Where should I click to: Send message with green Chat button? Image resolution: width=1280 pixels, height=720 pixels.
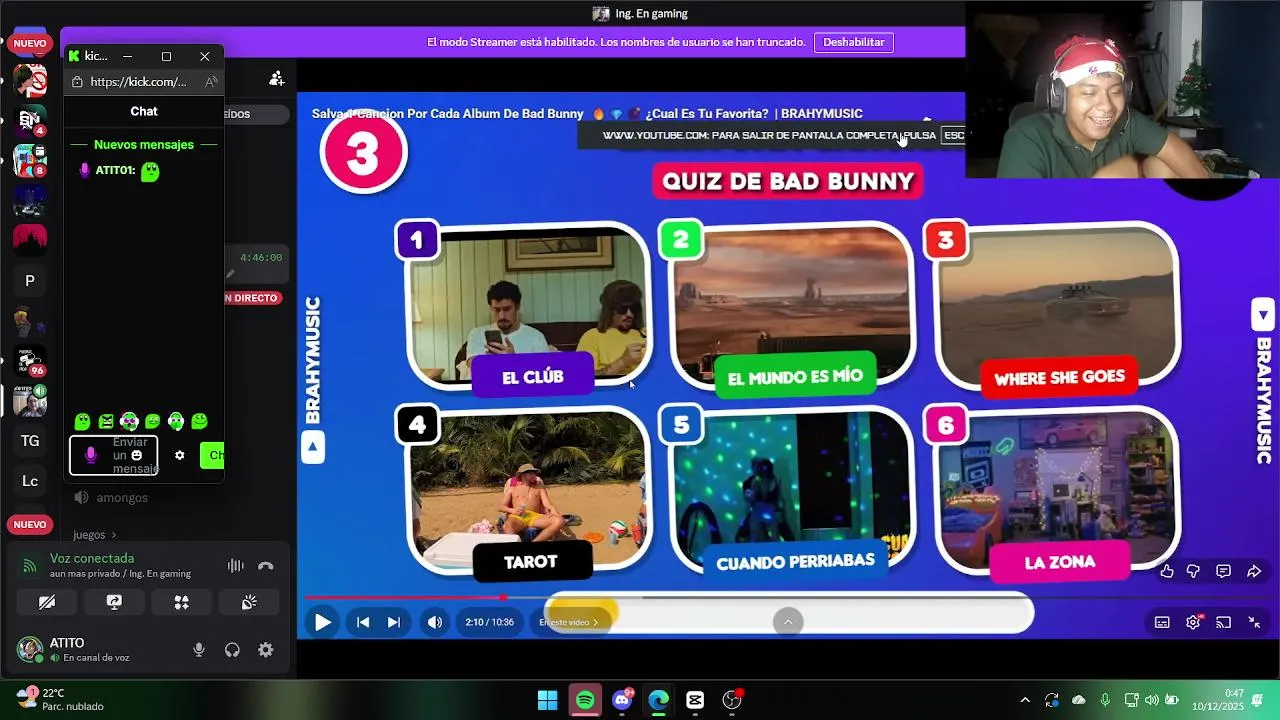pyautogui.click(x=212, y=455)
